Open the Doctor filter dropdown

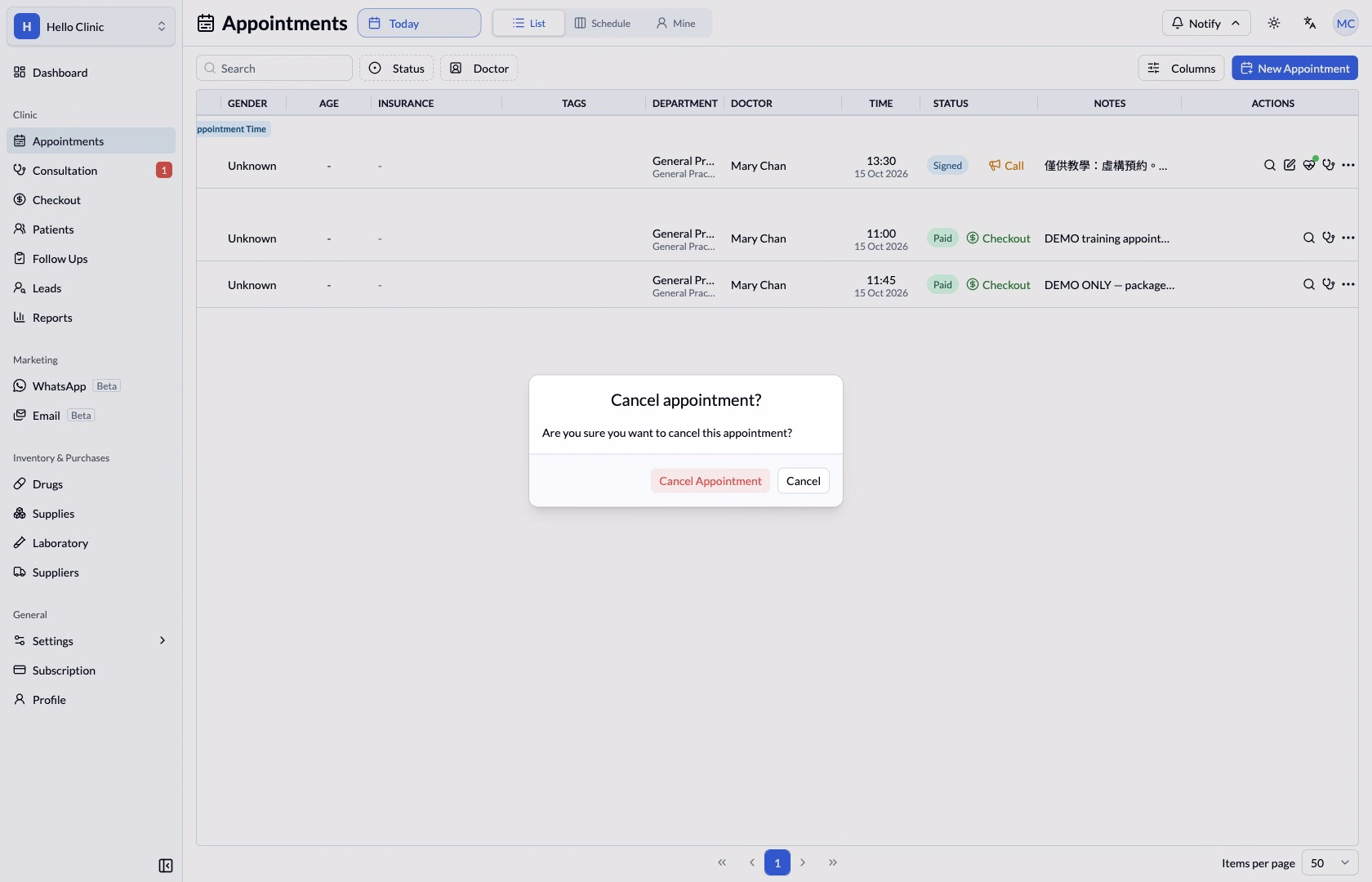(479, 69)
